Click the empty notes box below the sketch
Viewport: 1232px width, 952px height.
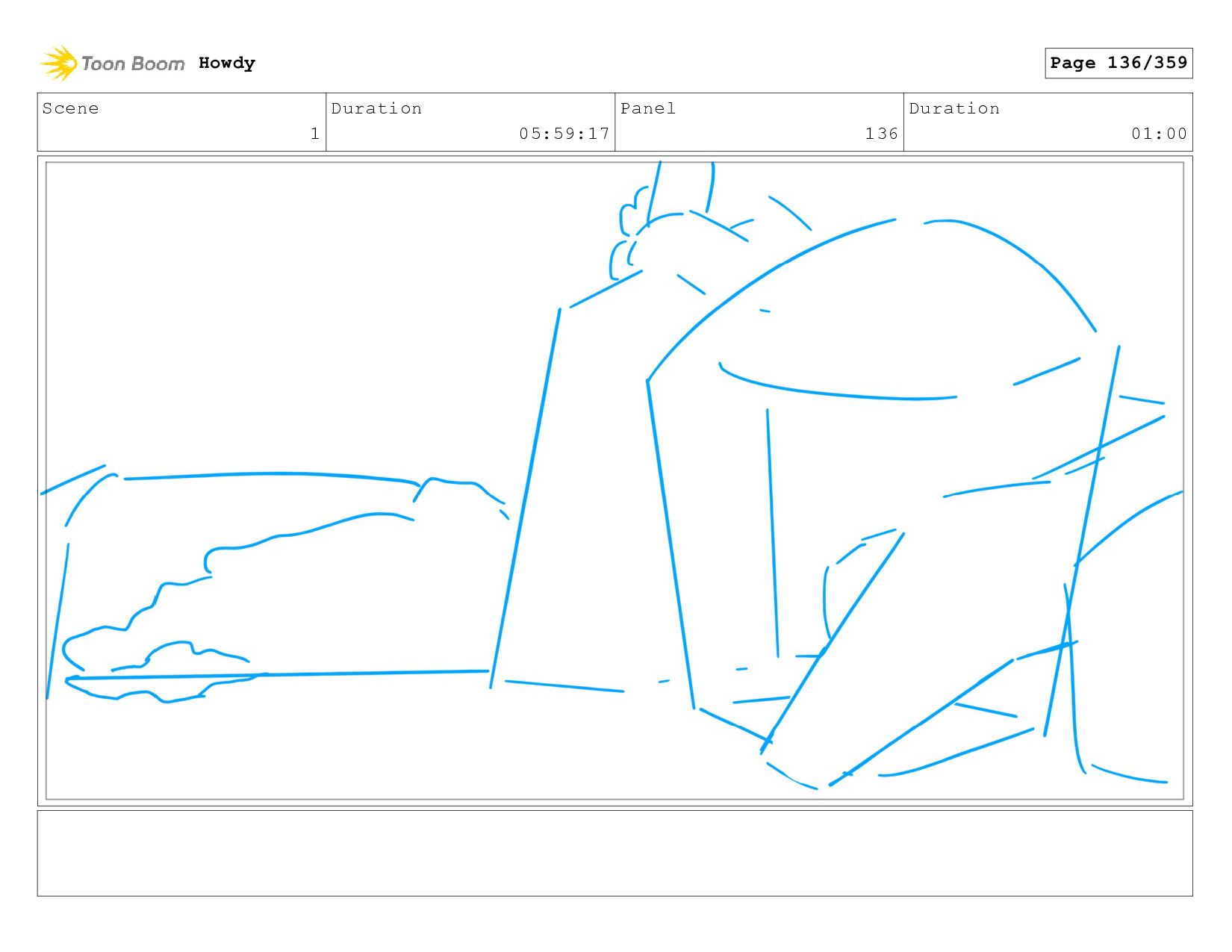pos(615,853)
